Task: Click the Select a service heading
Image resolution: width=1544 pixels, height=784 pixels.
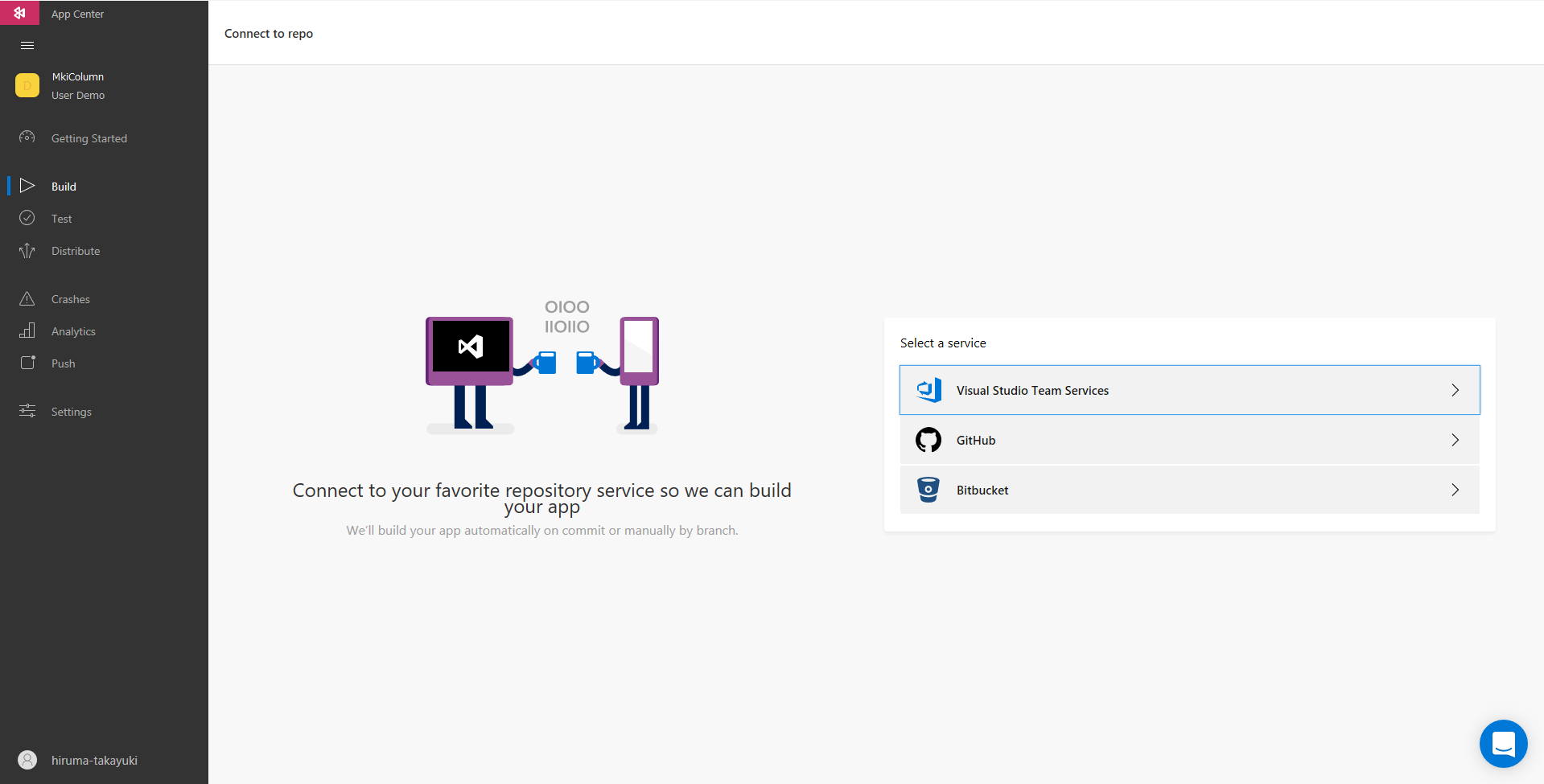Action: [943, 343]
